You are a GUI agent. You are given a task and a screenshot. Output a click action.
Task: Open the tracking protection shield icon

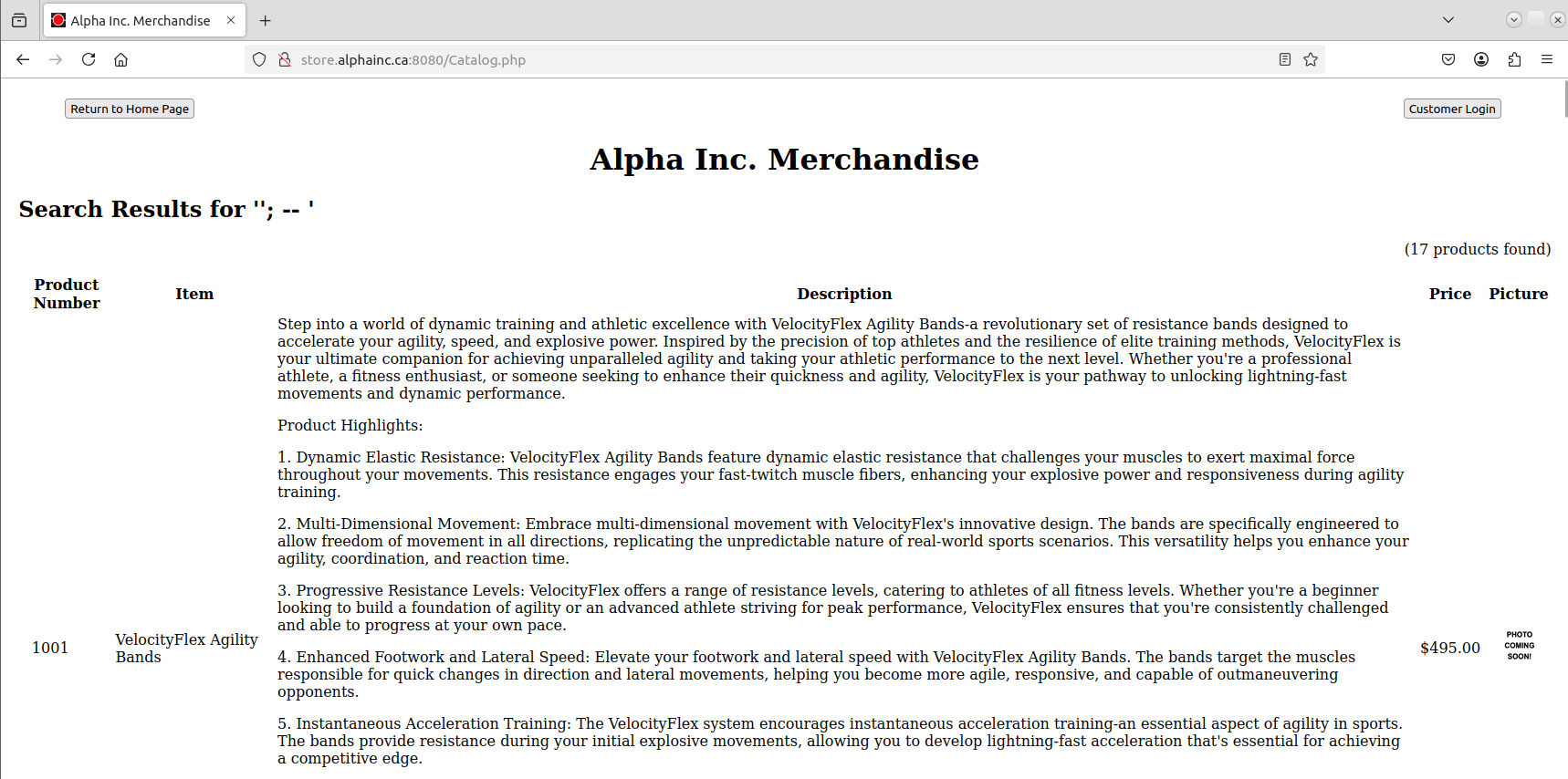point(259,59)
